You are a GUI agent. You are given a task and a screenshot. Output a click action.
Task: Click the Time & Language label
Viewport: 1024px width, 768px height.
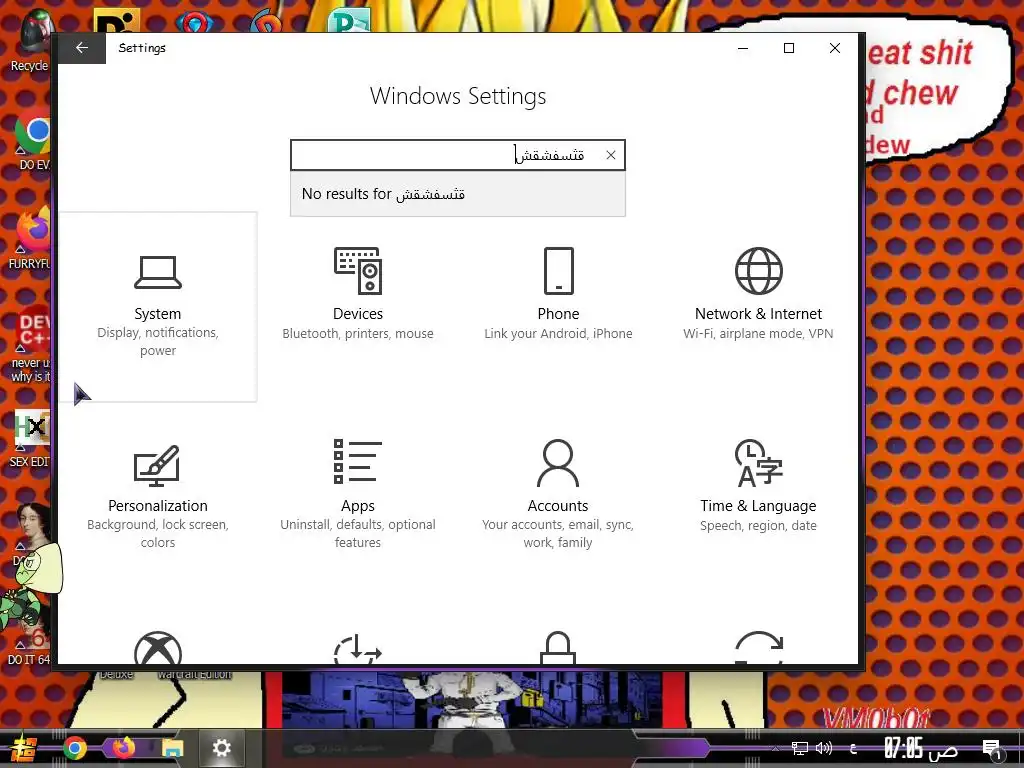point(758,505)
